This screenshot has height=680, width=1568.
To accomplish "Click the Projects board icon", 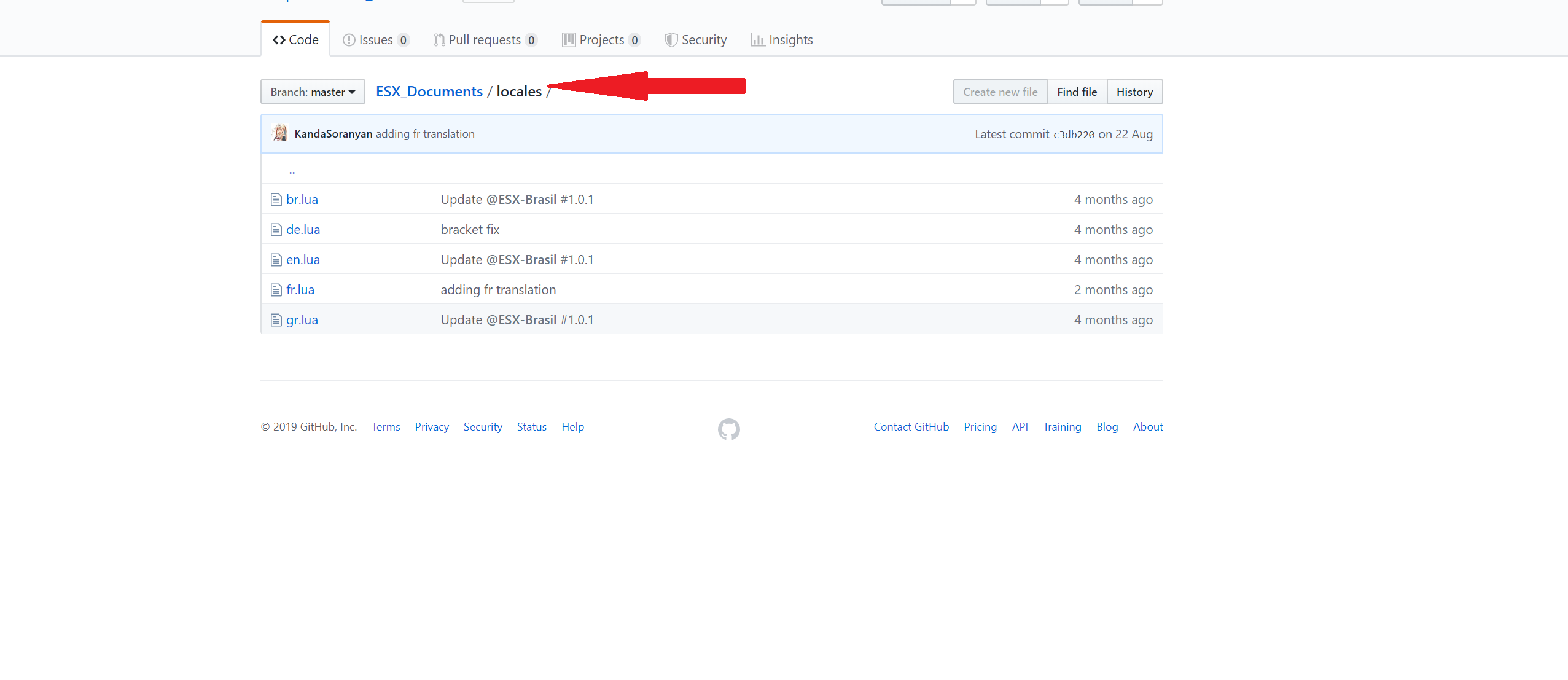I will click(x=568, y=39).
